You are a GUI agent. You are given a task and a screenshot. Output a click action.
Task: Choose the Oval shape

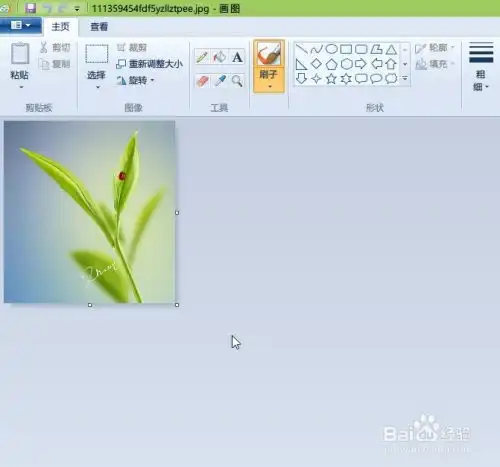pos(331,49)
